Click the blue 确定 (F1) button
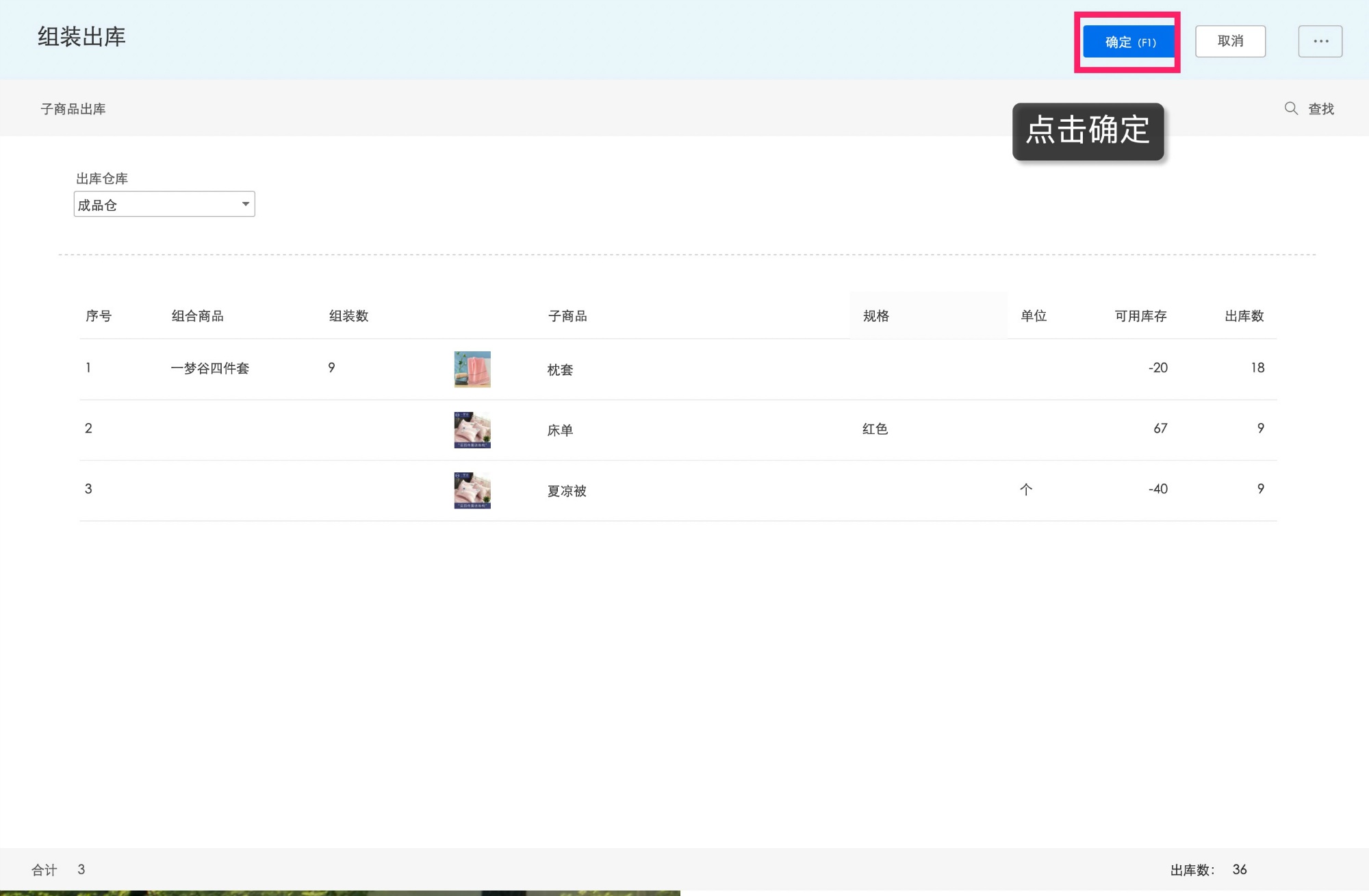The image size is (1369, 896). tap(1129, 42)
